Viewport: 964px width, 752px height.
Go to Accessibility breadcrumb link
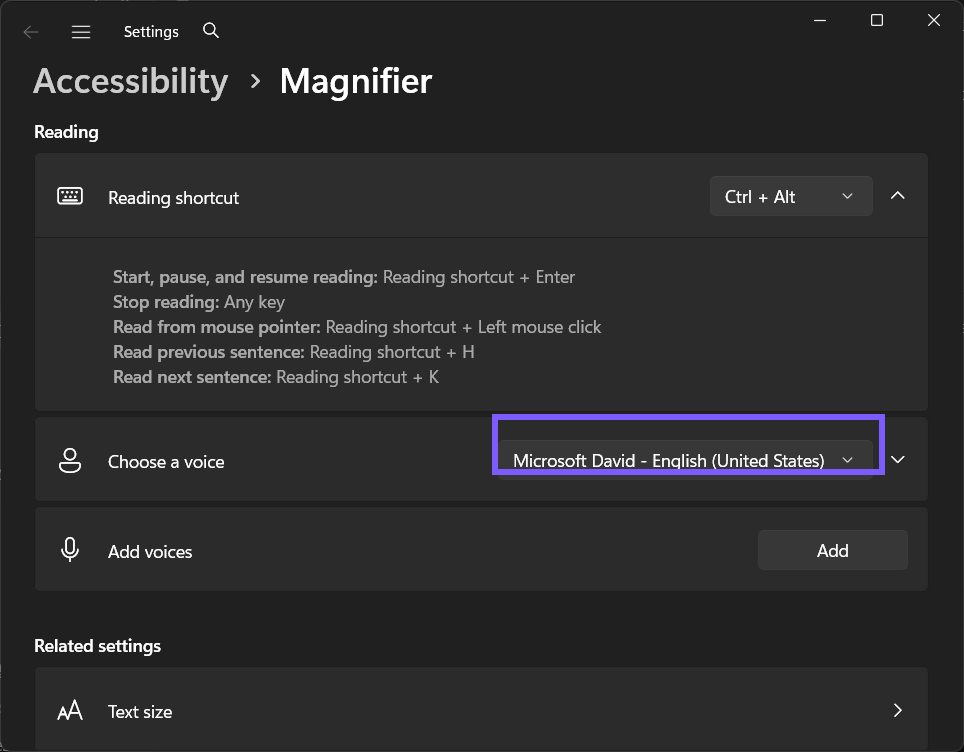130,81
